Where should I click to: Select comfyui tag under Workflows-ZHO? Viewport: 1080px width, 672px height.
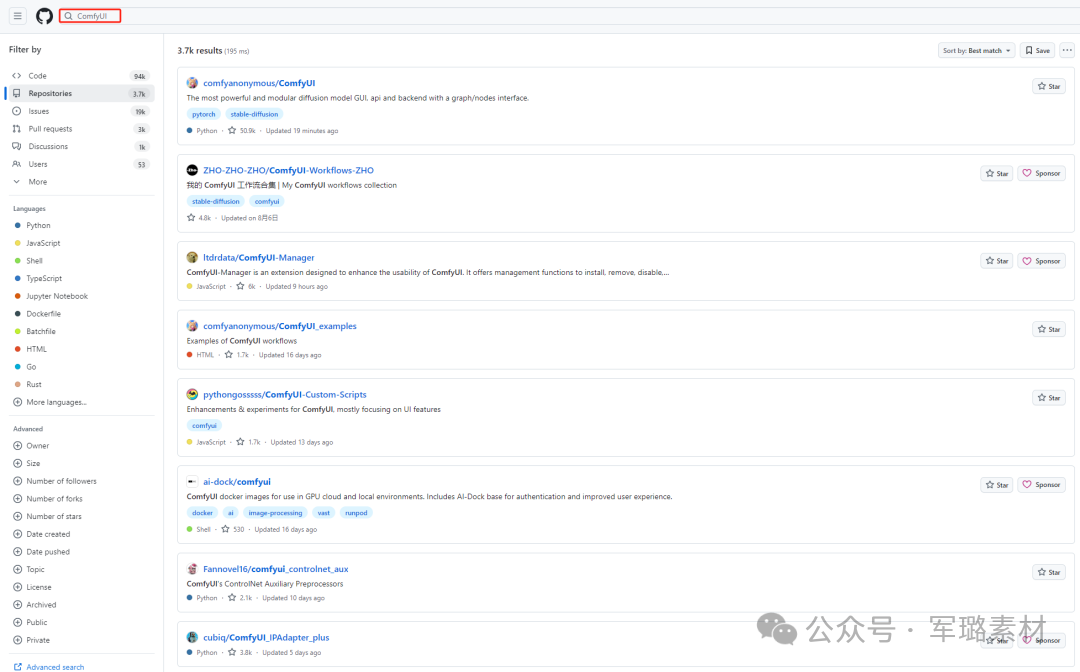pos(267,202)
